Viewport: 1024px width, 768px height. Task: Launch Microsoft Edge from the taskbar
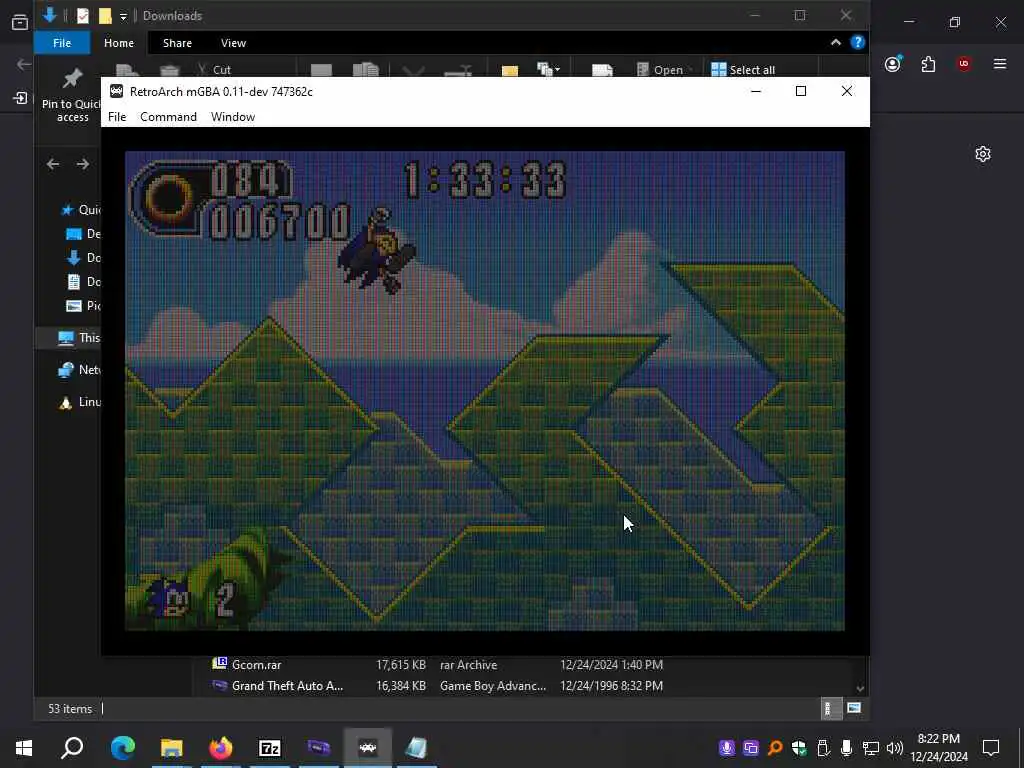[122, 748]
